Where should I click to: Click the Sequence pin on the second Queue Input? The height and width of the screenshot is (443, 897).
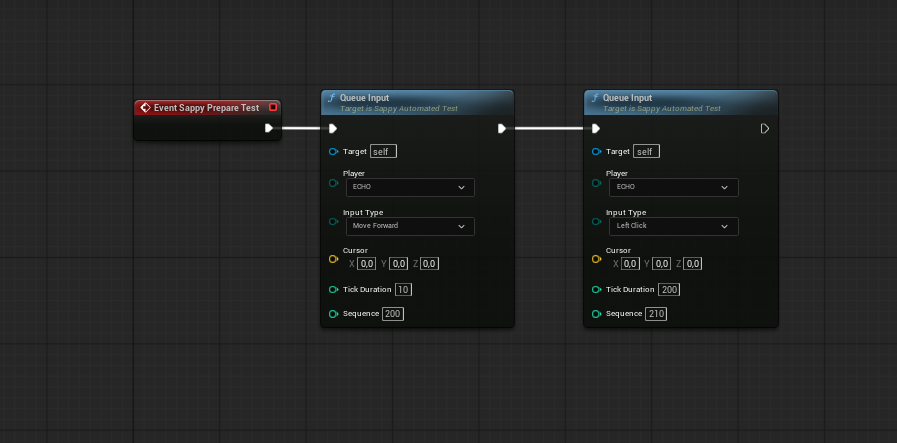597,314
